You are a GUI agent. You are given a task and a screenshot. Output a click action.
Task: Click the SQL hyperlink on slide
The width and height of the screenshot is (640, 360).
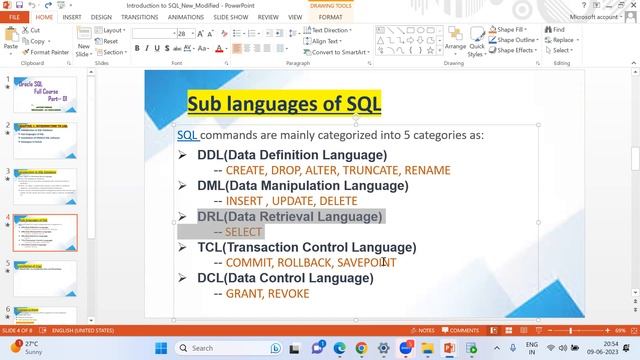click(187, 135)
